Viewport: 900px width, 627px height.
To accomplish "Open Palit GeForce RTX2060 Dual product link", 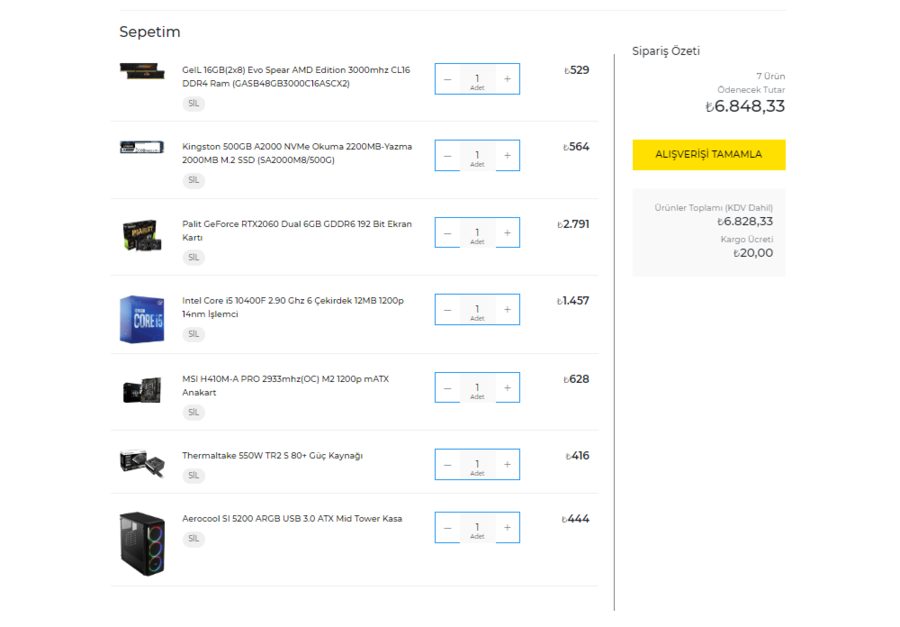I will coord(297,231).
